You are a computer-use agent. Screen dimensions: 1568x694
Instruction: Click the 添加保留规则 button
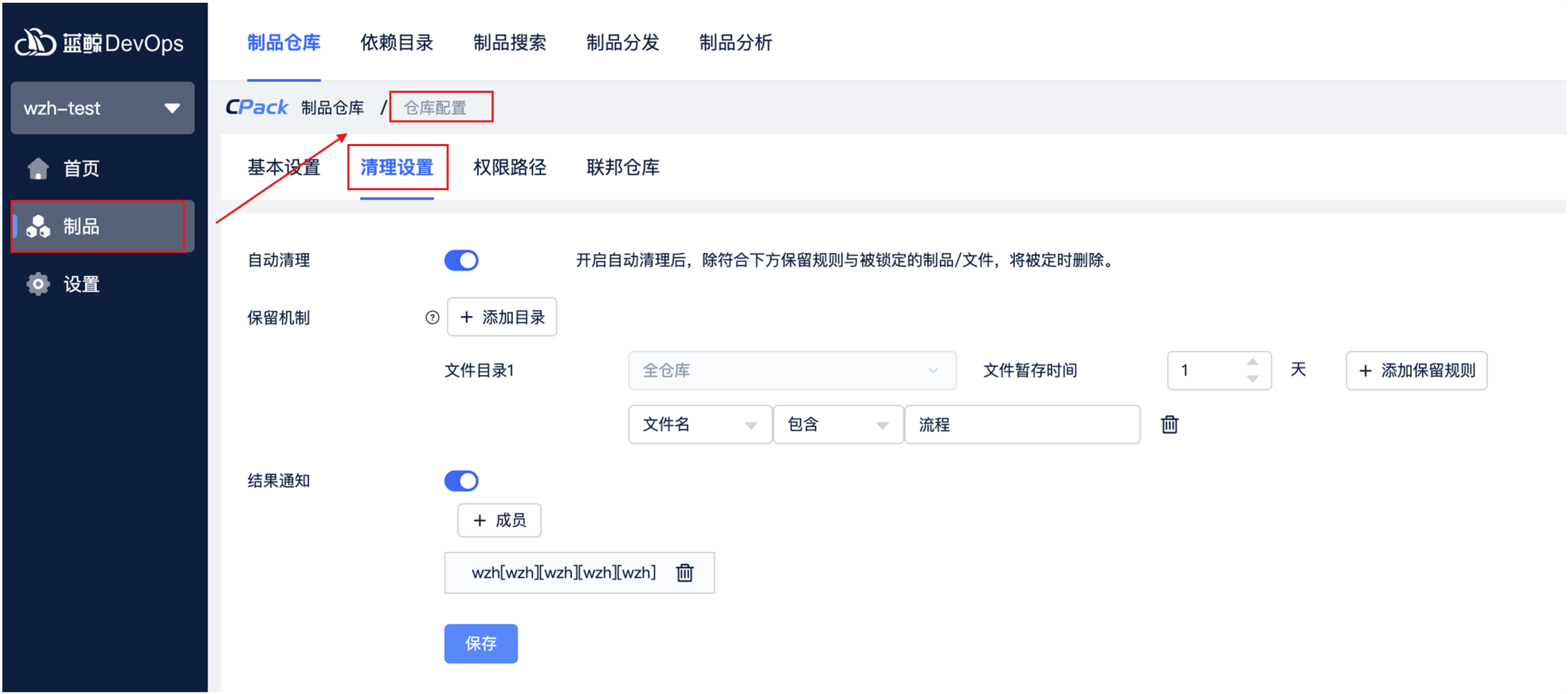(1416, 371)
